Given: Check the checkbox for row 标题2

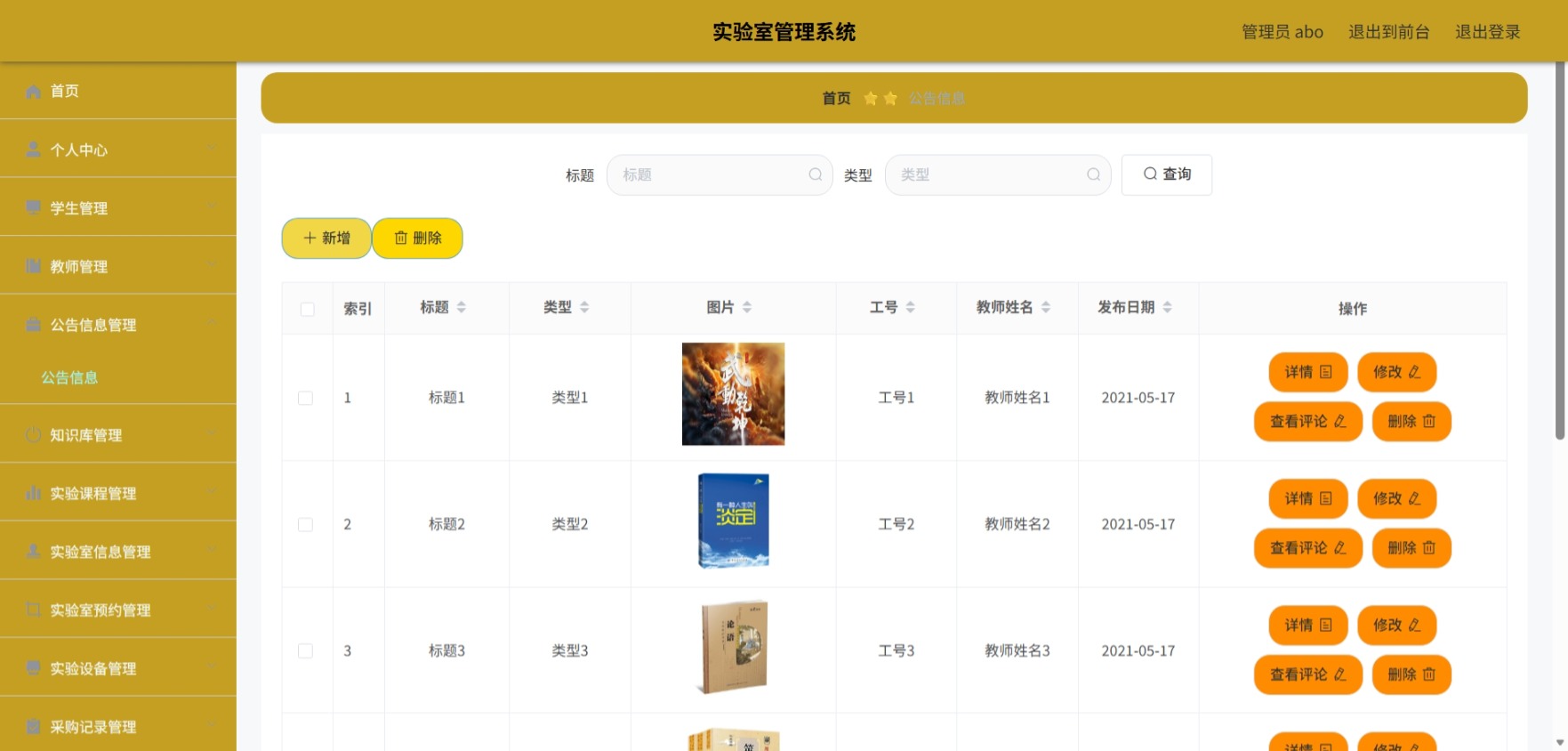Looking at the screenshot, I should [306, 524].
